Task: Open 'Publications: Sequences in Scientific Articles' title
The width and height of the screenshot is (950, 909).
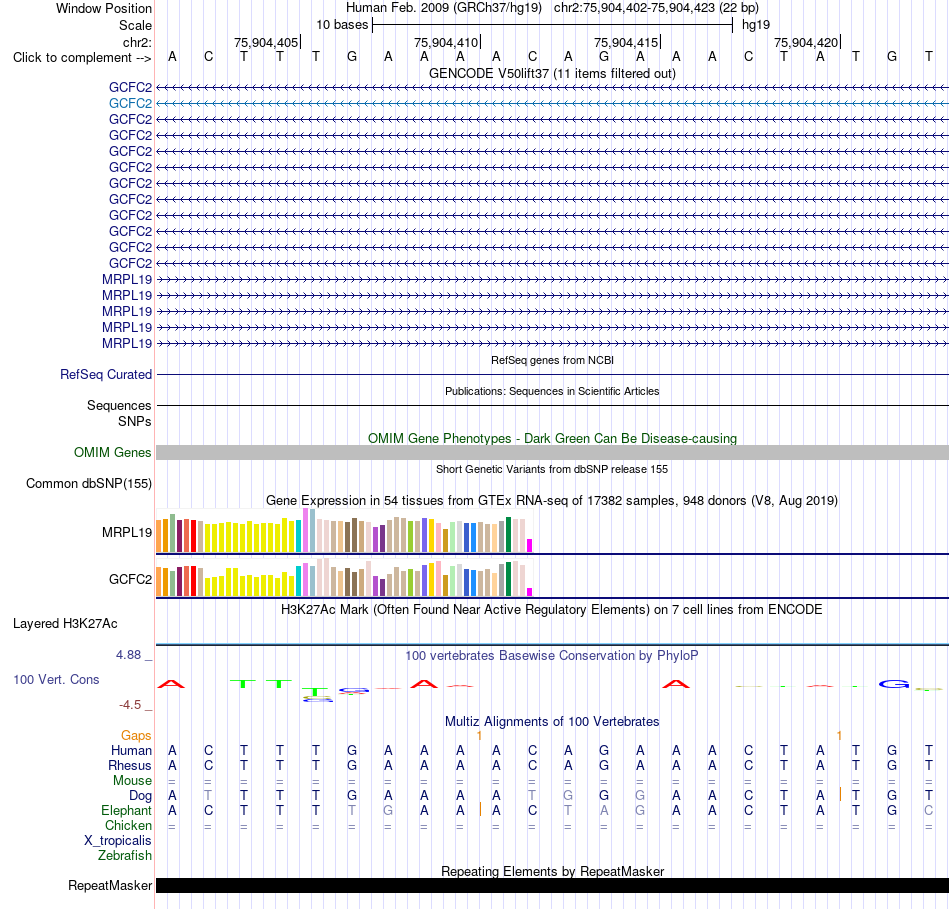Action: pos(552,391)
